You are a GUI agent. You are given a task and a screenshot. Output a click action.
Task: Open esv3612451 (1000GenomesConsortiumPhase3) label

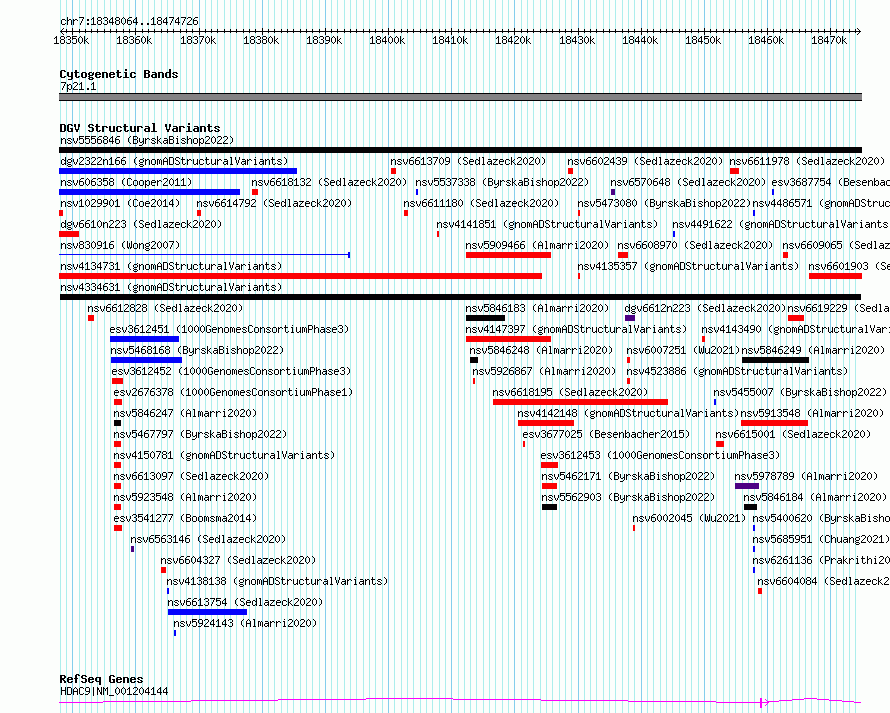(229, 329)
